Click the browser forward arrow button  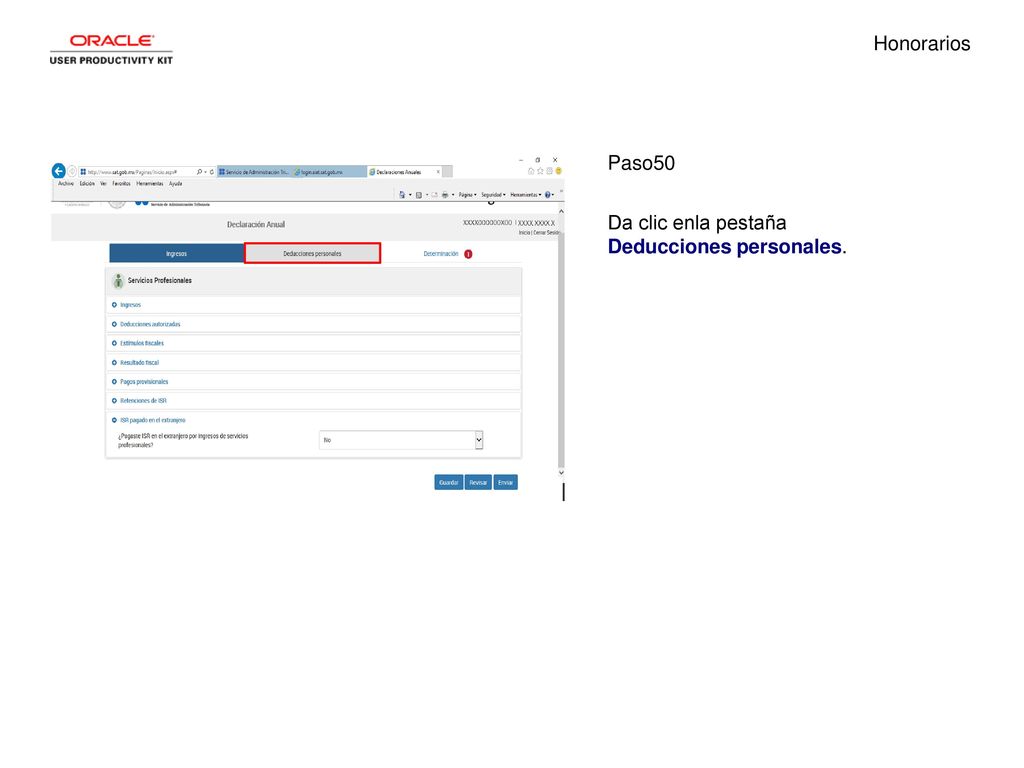point(72,171)
